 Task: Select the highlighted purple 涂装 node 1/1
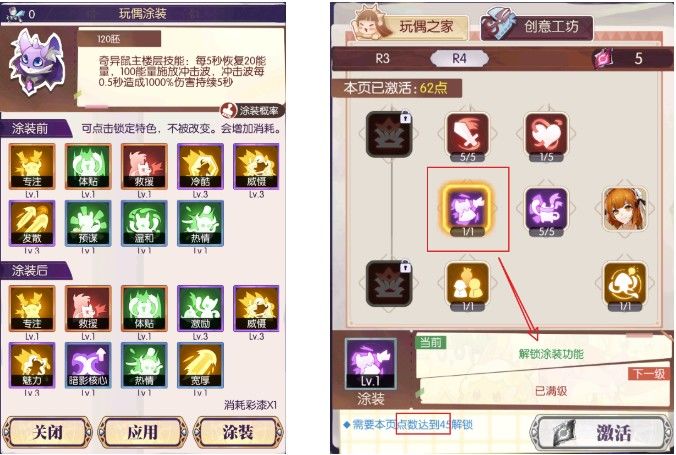[x=467, y=209]
